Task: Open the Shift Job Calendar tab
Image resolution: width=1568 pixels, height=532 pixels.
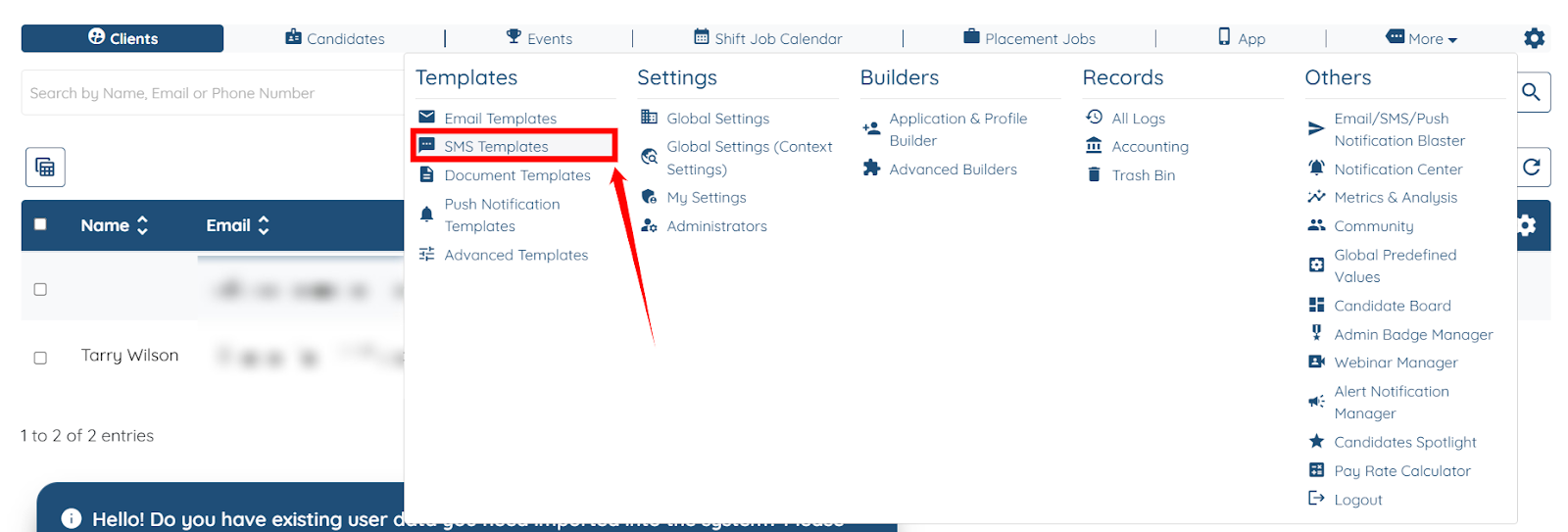Action: (768, 38)
